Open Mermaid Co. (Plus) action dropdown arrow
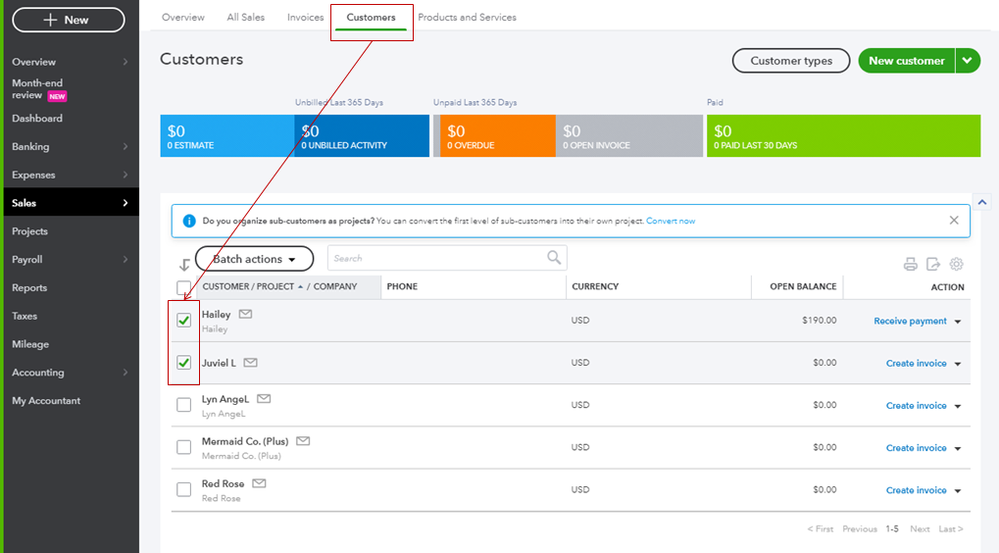This screenshot has height=553, width=999. click(958, 449)
